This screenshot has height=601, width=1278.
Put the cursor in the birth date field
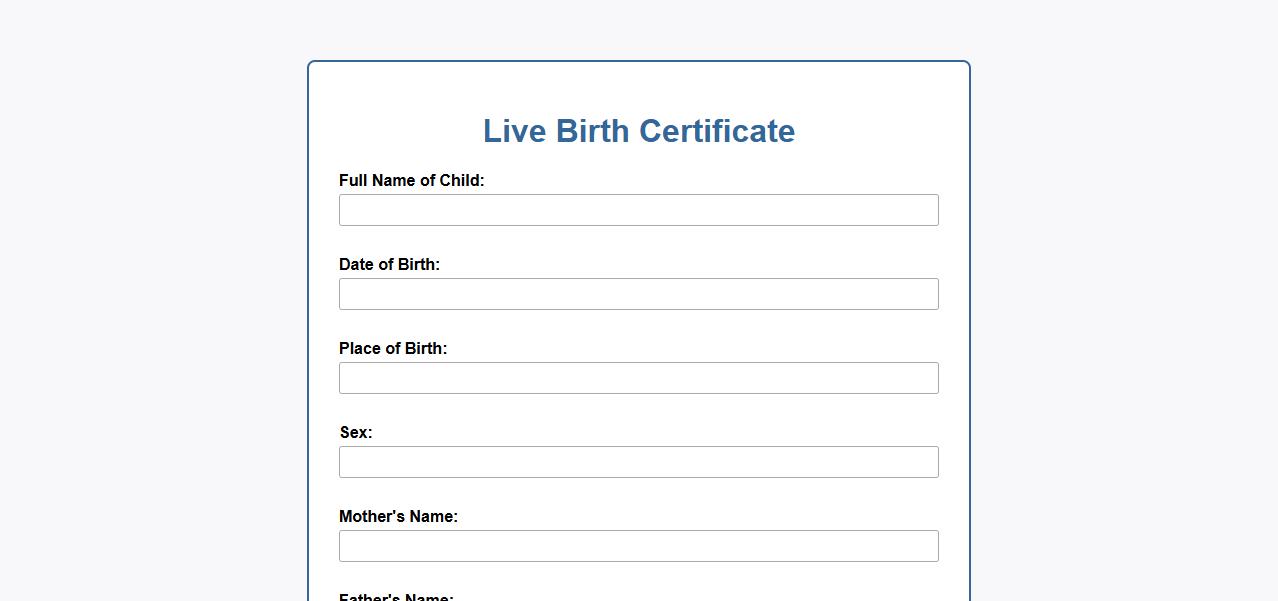point(638,294)
